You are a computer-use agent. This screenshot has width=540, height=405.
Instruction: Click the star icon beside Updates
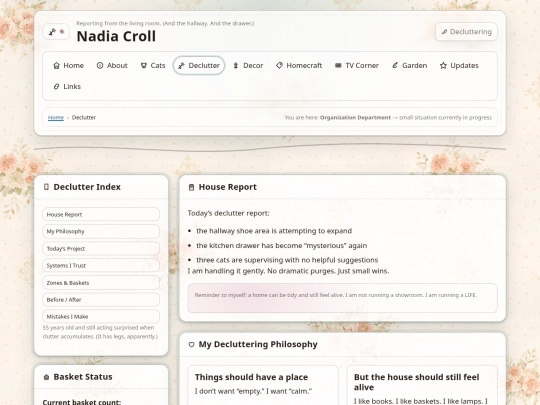click(x=443, y=65)
